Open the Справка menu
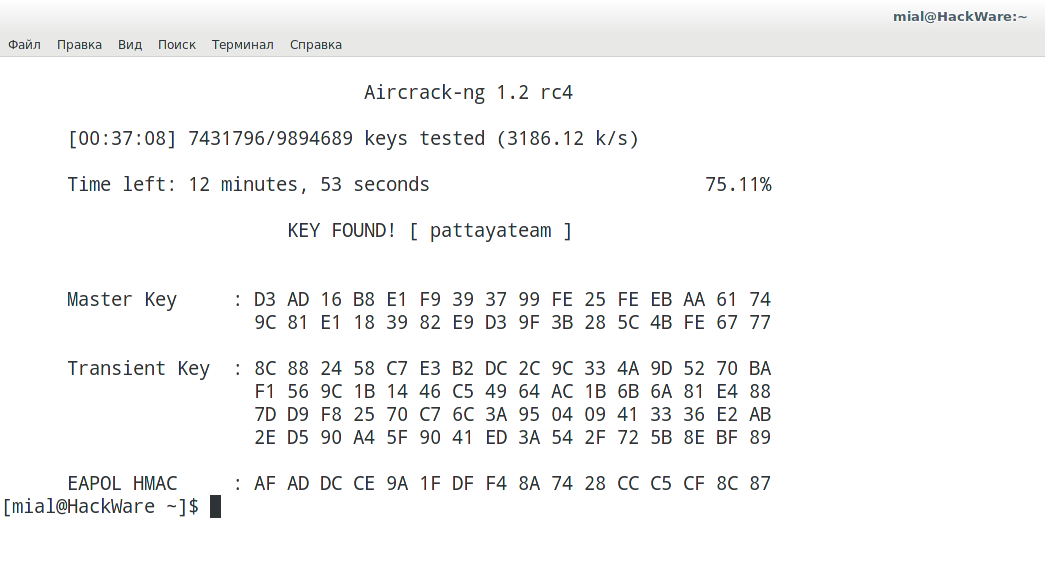Image resolution: width=1045 pixels, height=582 pixels. 316,45
